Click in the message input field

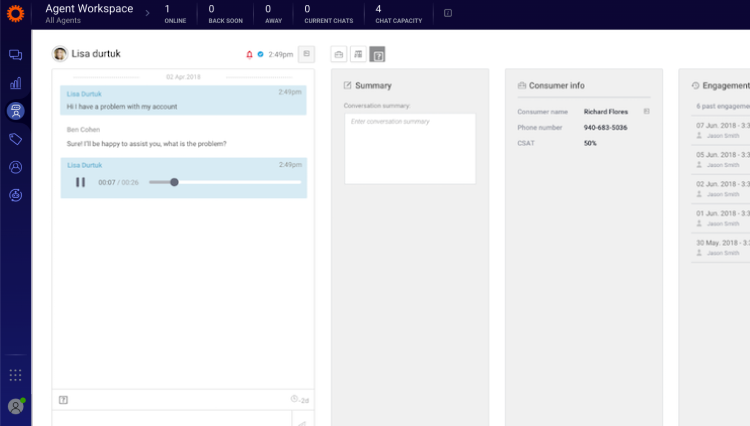[x=171, y=418]
